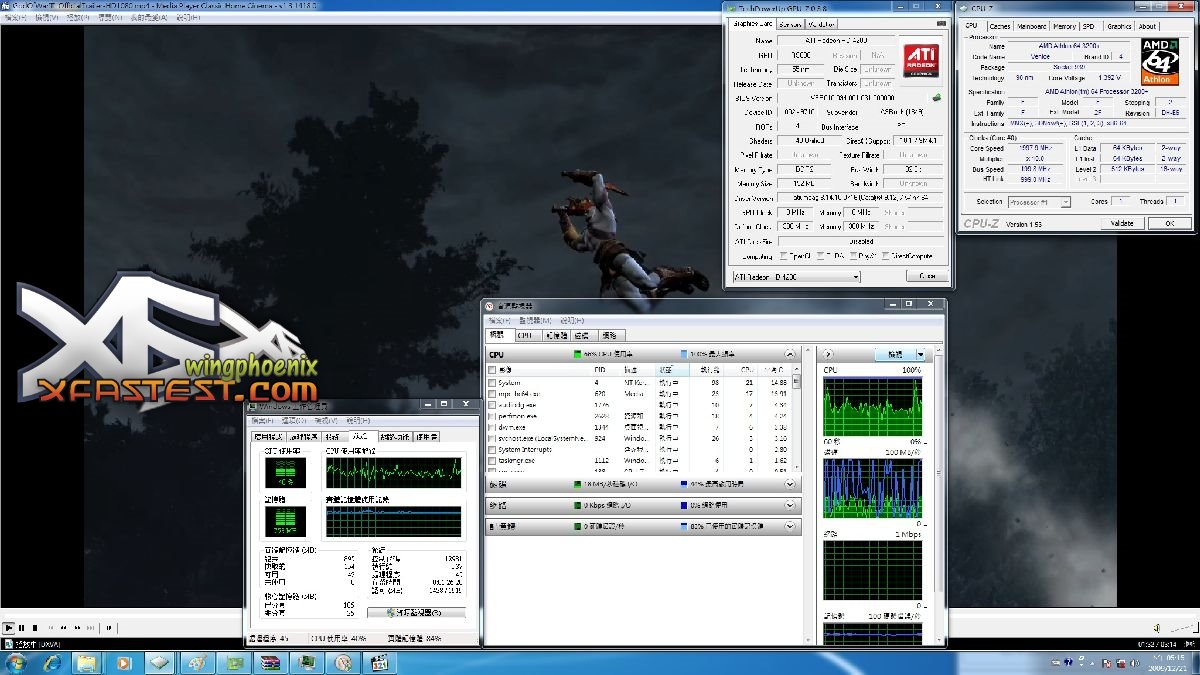Screen dimensions: 1200x675
Task: Play the video in Media Player Classic
Action: pyautogui.click(x=8, y=628)
